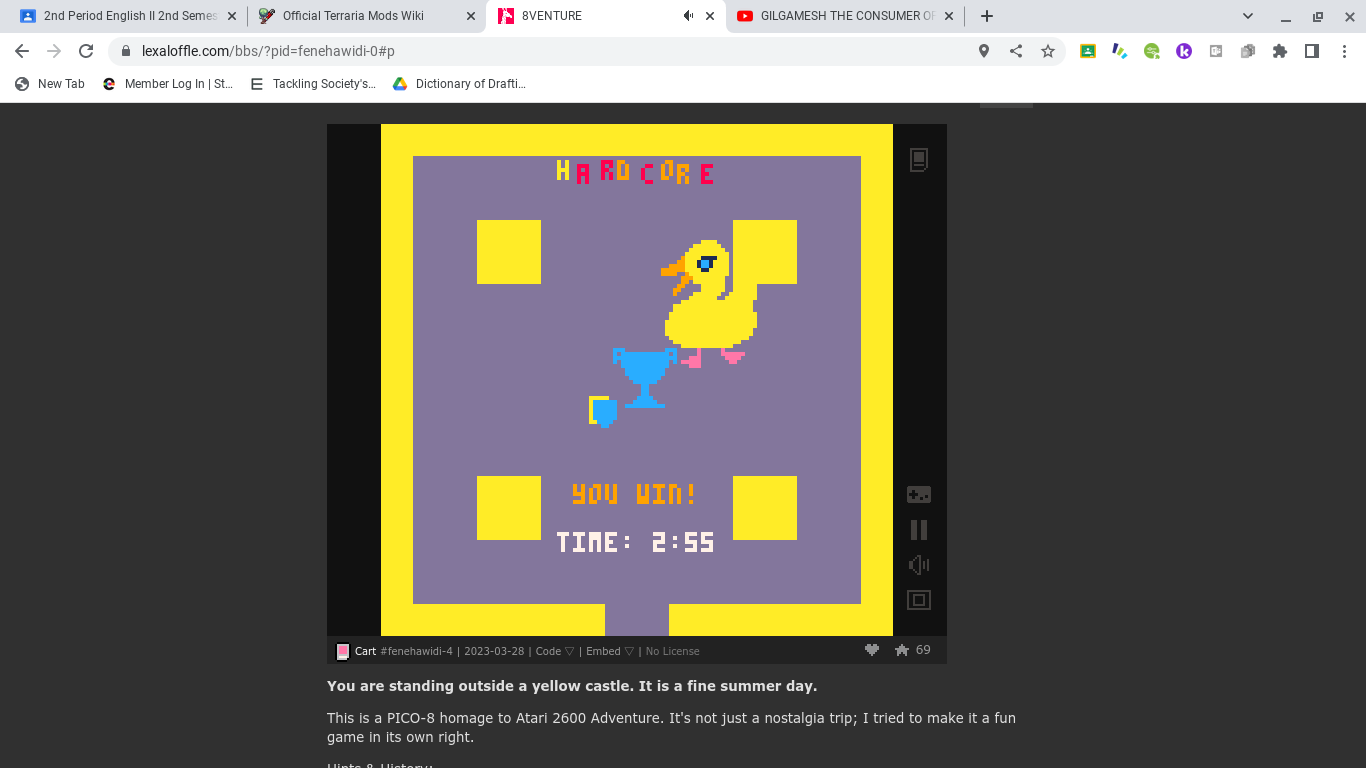The width and height of the screenshot is (1366, 768).
Task: Open the Cart link below the player
Action: coord(365,651)
